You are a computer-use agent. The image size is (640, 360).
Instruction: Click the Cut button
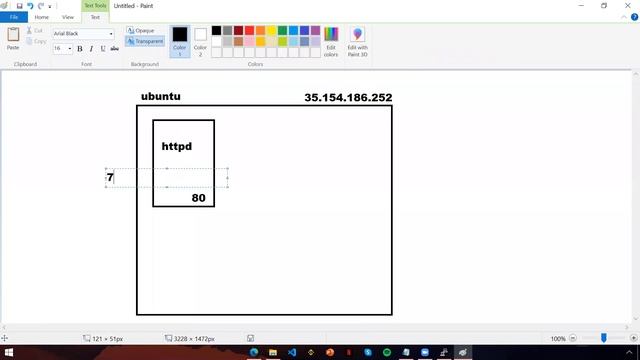[x=35, y=31]
